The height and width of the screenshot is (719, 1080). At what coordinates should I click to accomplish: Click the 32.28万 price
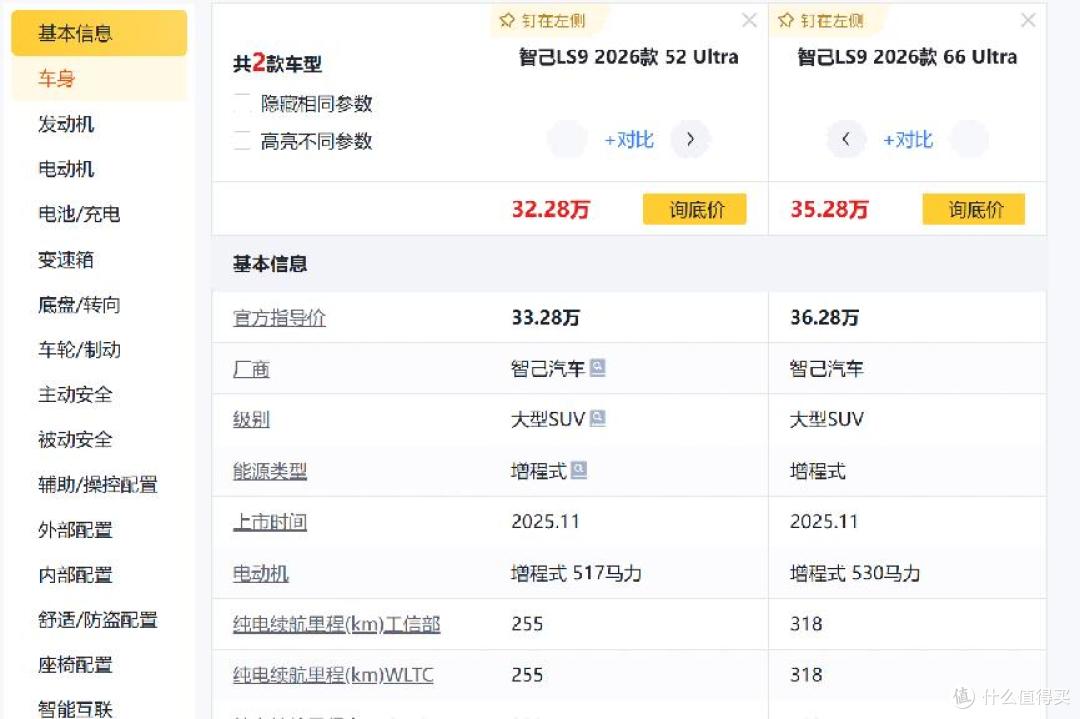point(550,209)
